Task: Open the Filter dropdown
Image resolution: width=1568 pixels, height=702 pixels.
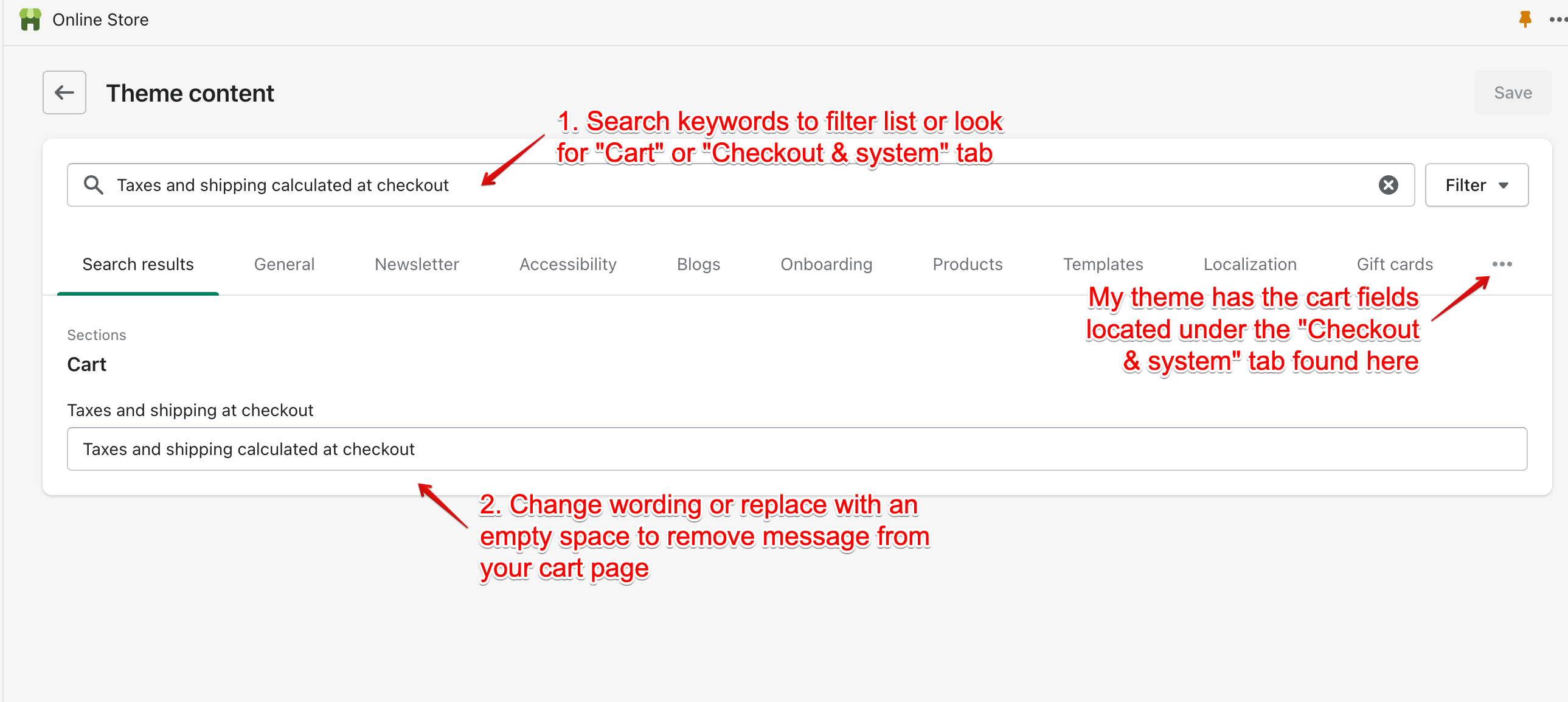Action: (x=1476, y=185)
